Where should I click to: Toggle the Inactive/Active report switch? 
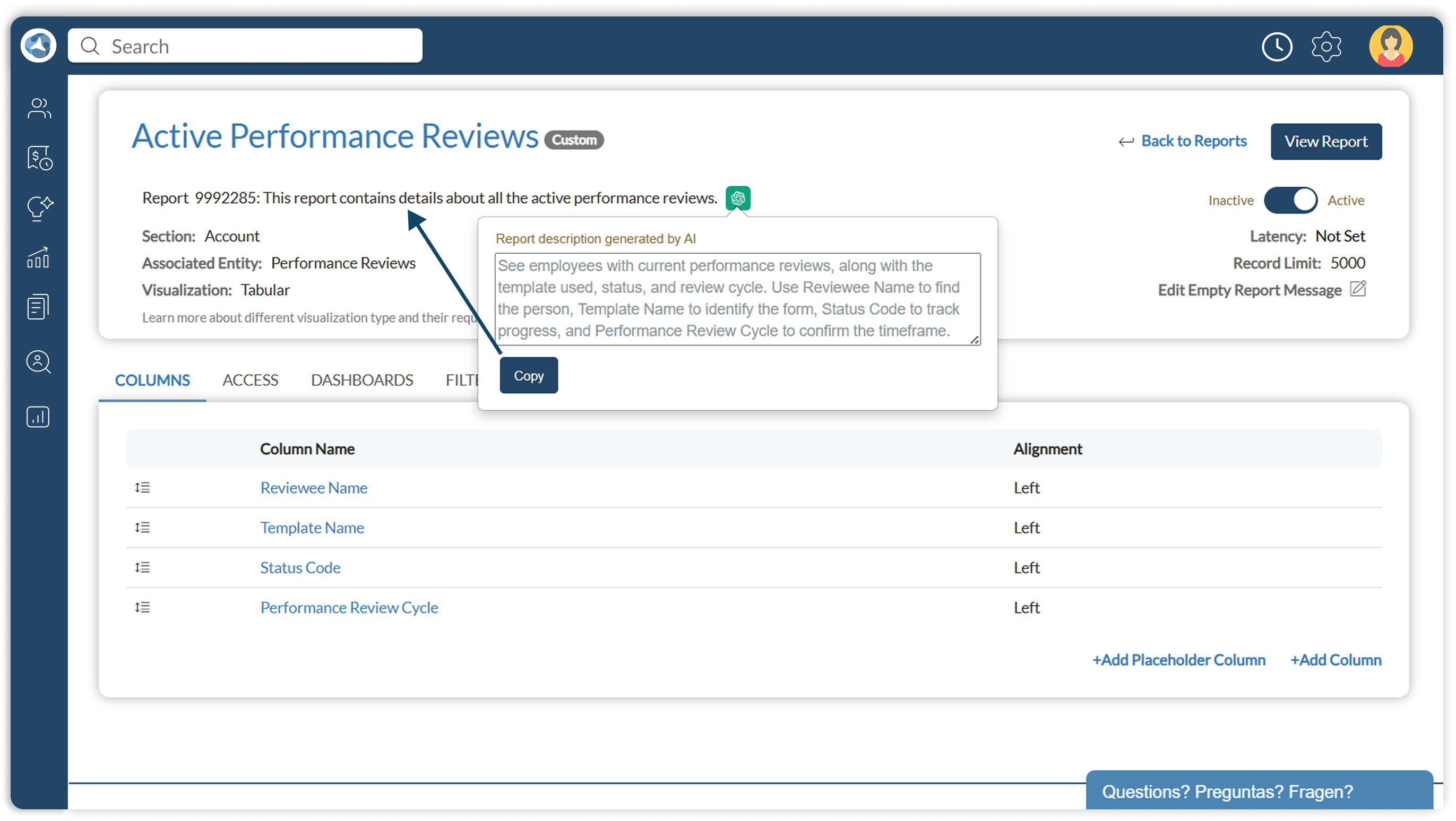[1290, 201]
